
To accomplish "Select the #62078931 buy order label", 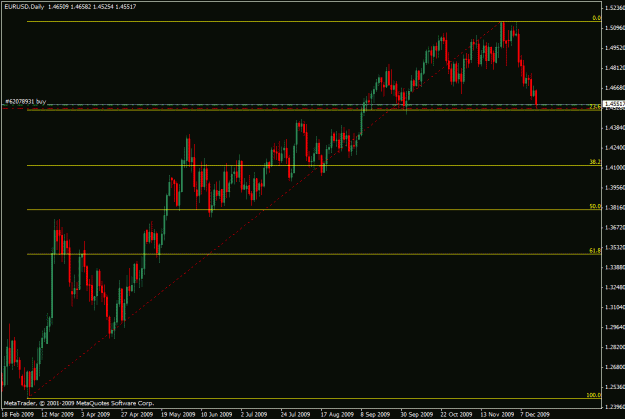I will 26,102.
